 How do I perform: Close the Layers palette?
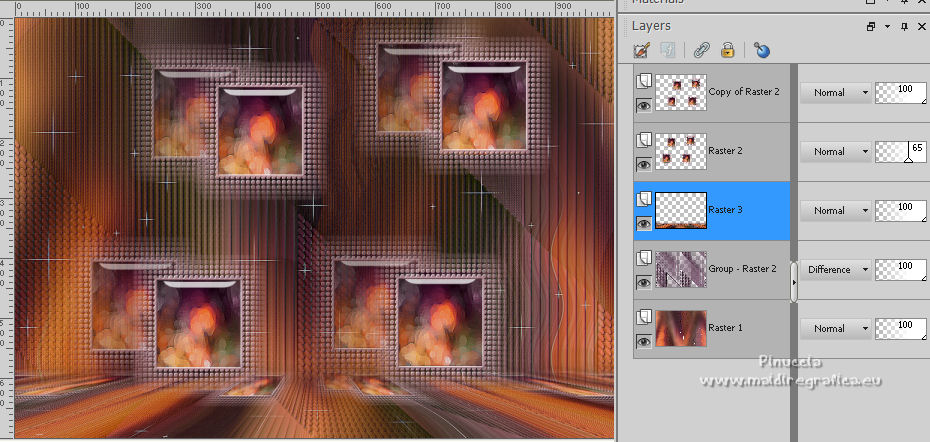click(x=922, y=26)
